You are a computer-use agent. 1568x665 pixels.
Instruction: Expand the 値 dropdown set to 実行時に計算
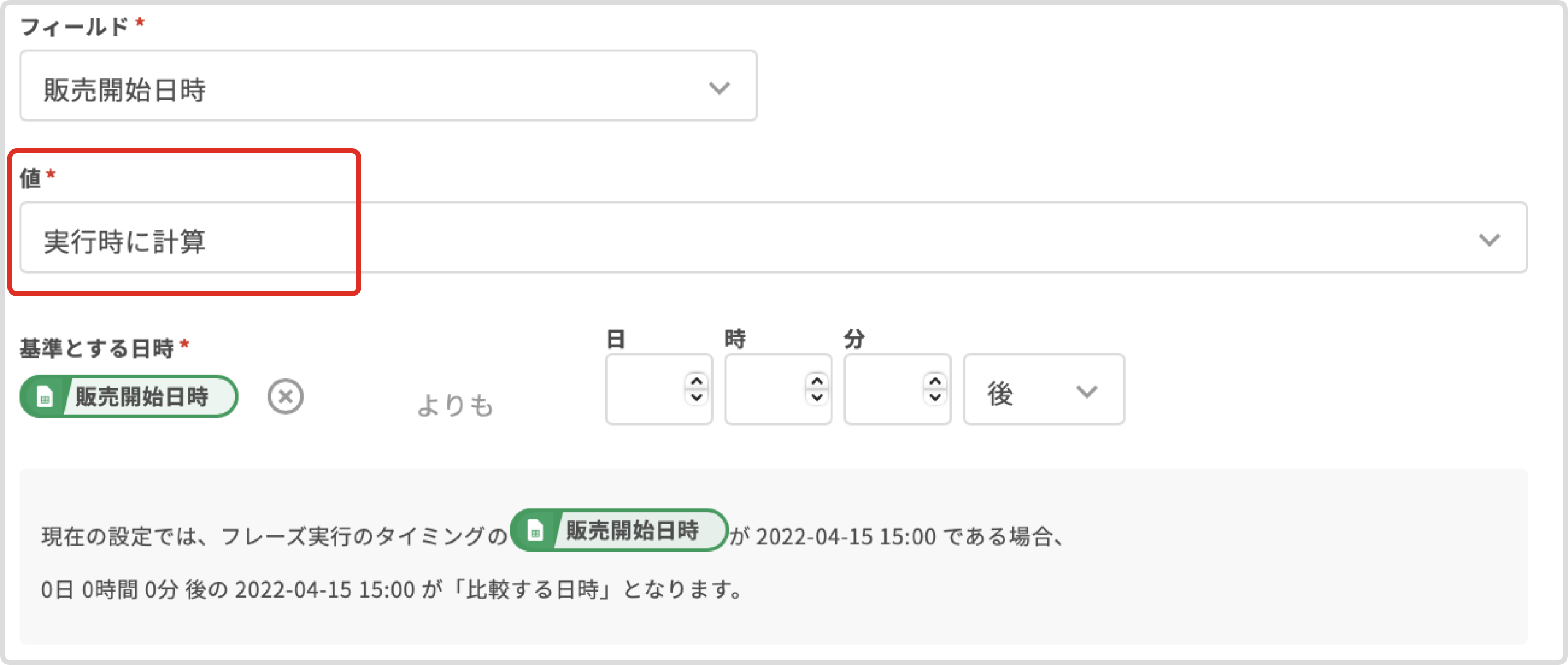(x=773, y=238)
